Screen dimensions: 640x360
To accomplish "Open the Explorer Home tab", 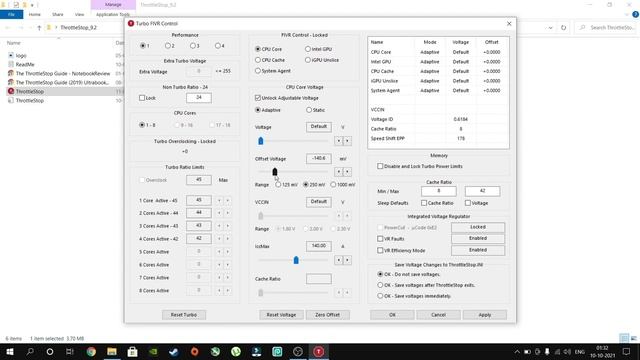I will coord(34,14).
